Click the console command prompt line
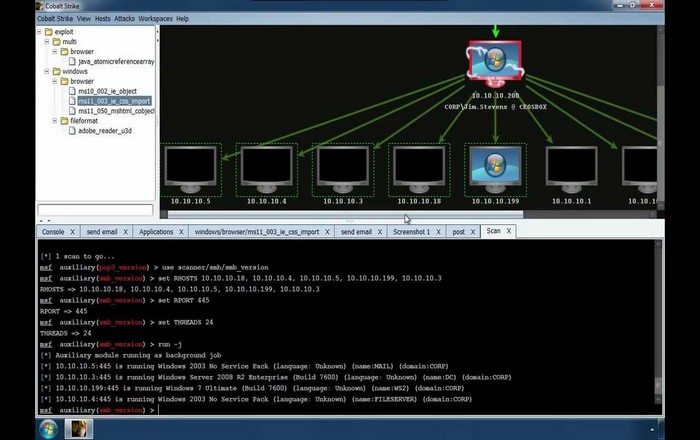This screenshot has width=700, height=440. point(348,410)
